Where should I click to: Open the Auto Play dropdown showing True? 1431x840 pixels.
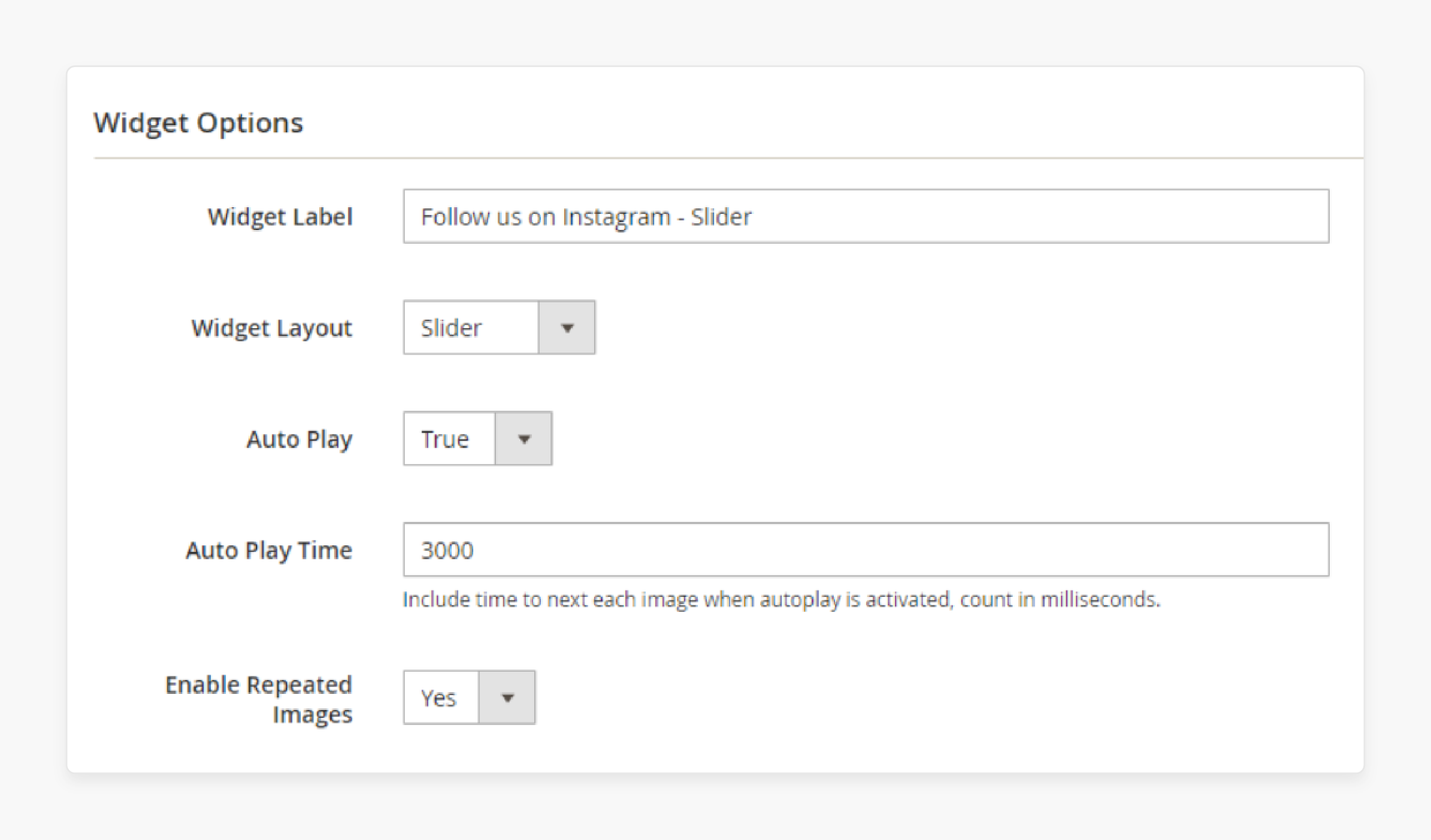[478, 438]
